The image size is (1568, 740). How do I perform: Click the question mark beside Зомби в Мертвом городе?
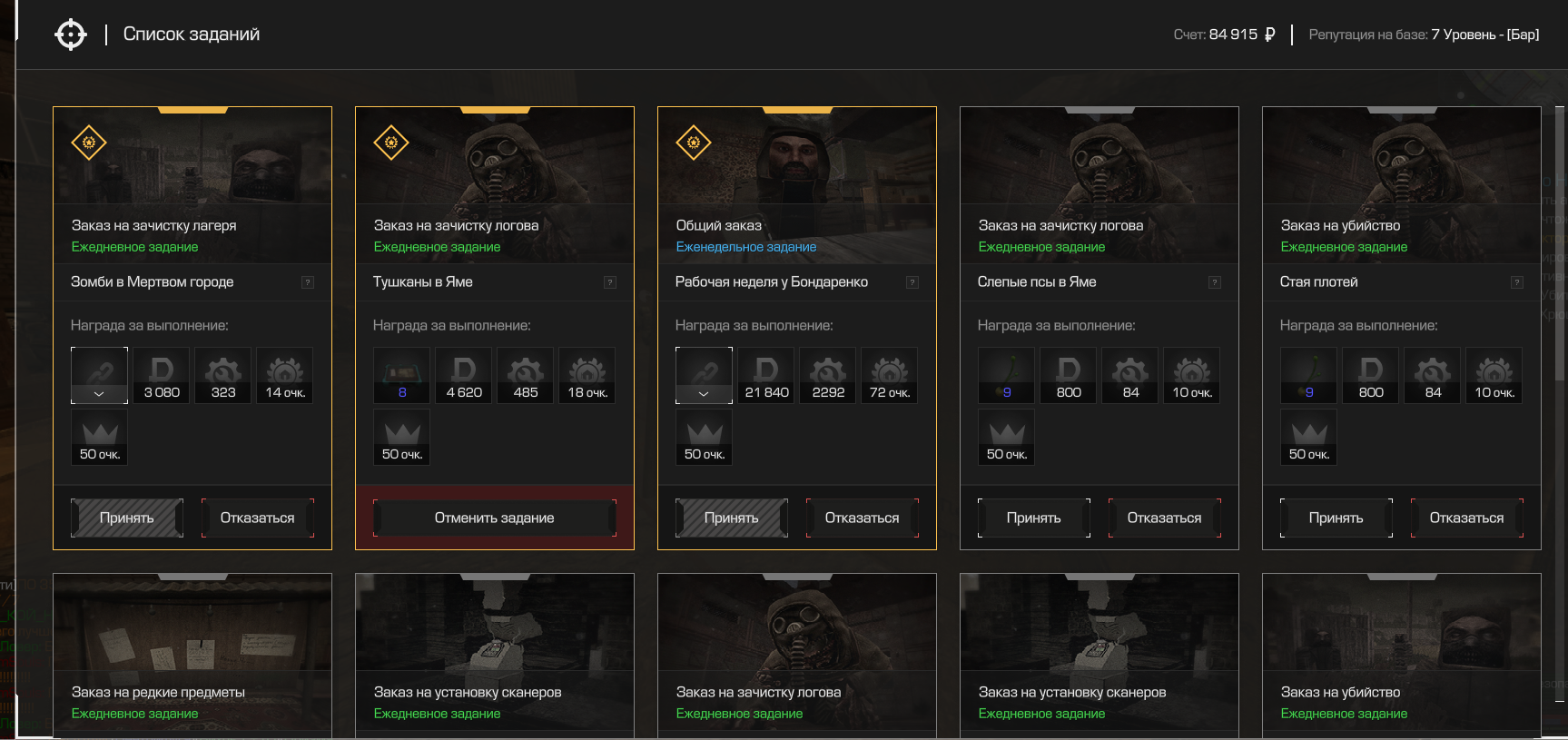tap(308, 282)
